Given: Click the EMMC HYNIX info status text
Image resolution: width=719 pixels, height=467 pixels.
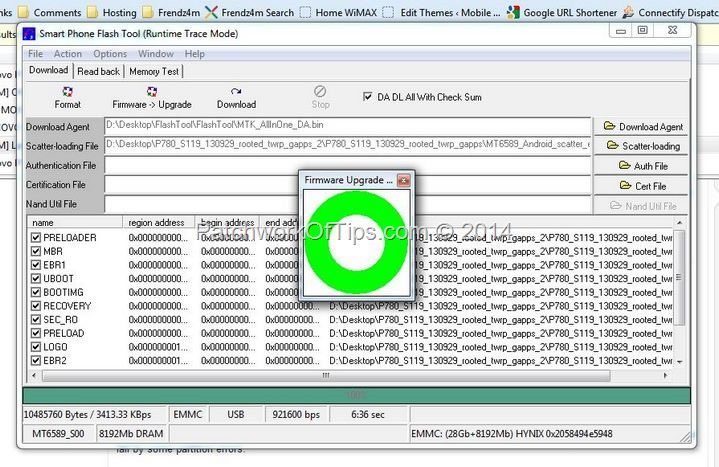Looking at the screenshot, I should 512,434.
